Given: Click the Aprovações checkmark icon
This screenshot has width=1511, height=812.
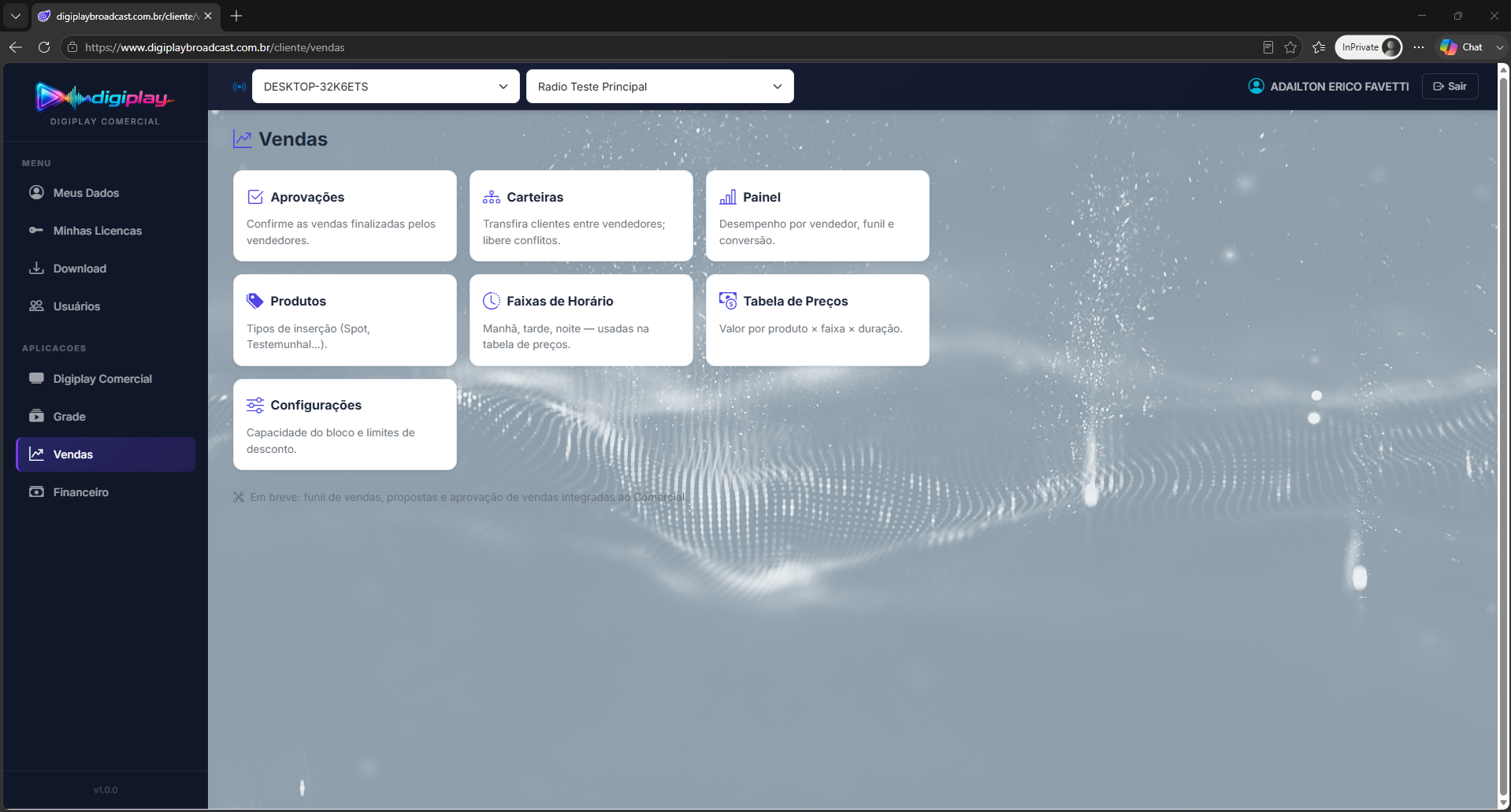Looking at the screenshot, I should 255,197.
